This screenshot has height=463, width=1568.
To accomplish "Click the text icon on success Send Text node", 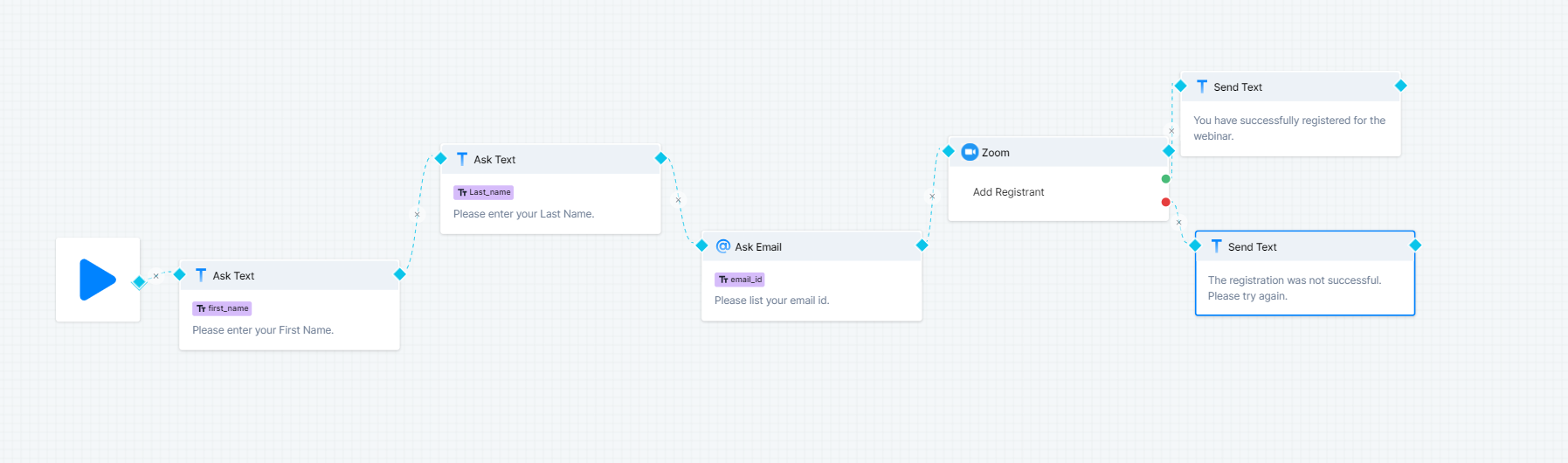I will pos(1202,86).
